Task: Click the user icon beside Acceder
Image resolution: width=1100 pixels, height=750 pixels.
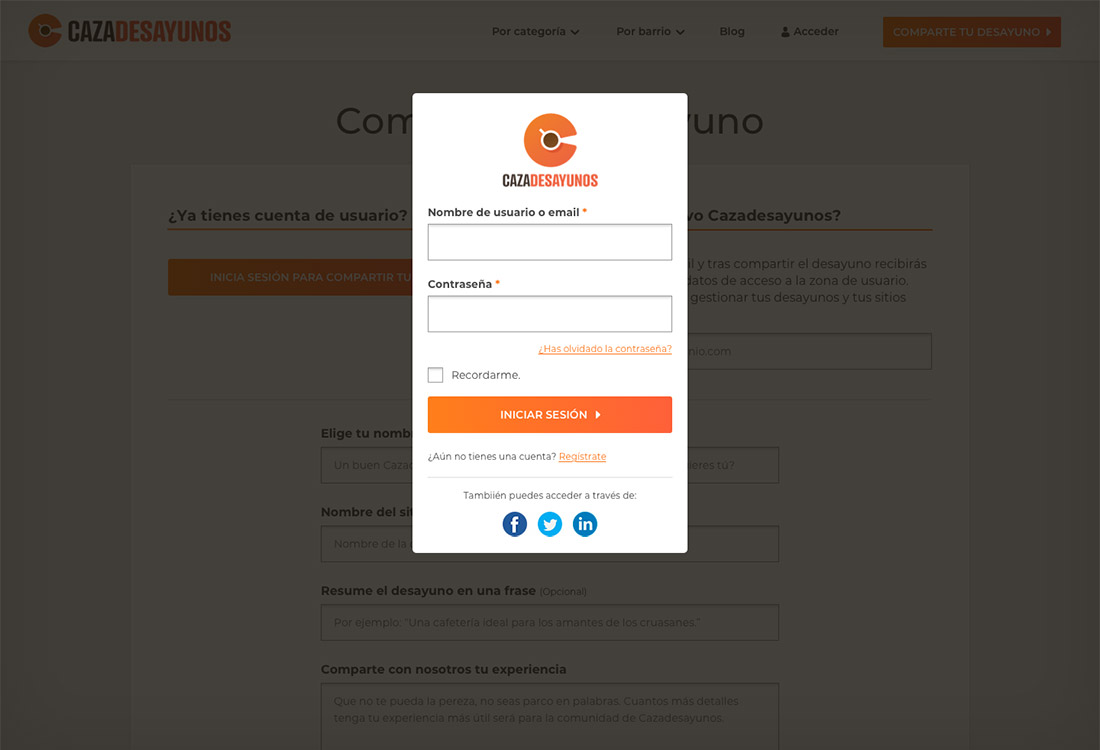Action: [785, 32]
